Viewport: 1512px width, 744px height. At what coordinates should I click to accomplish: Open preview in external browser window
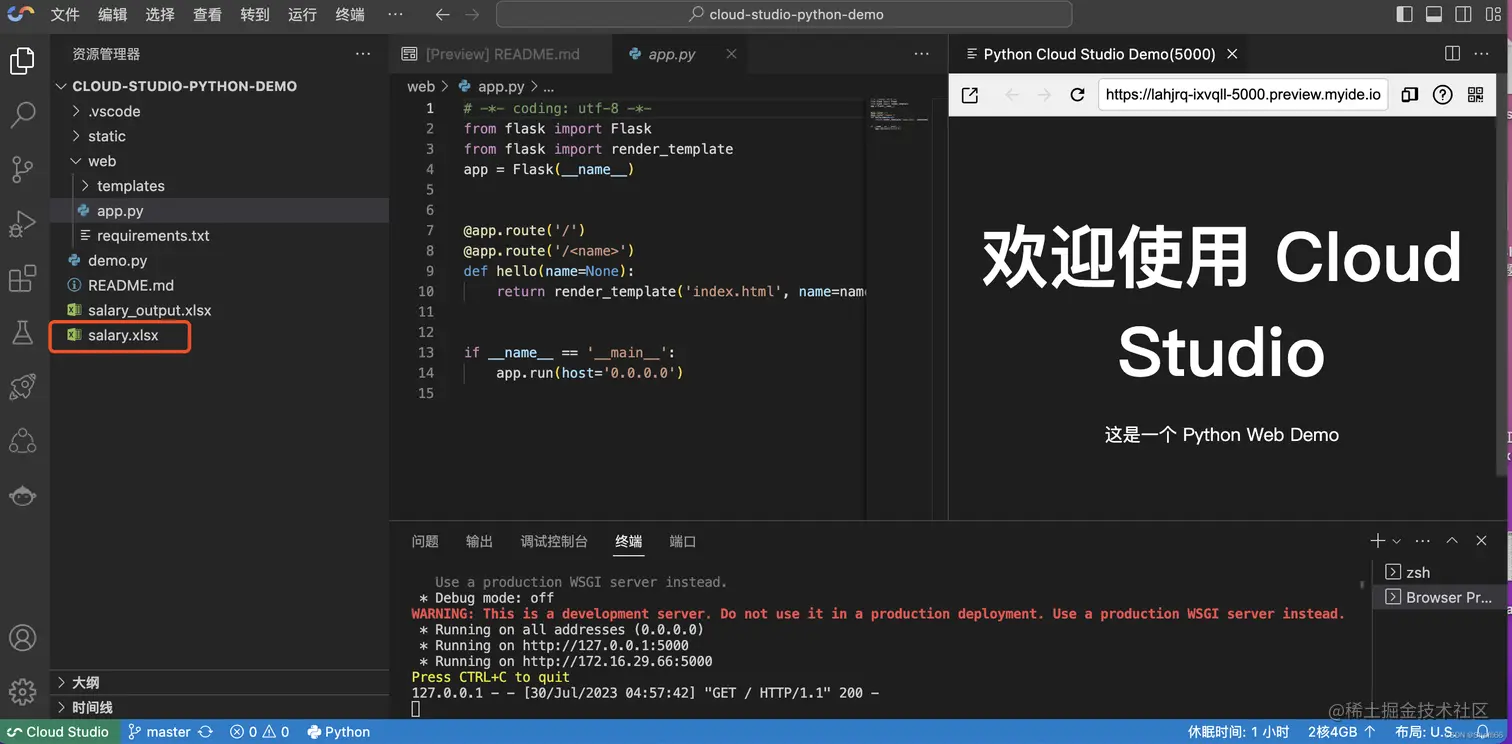tap(970, 95)
